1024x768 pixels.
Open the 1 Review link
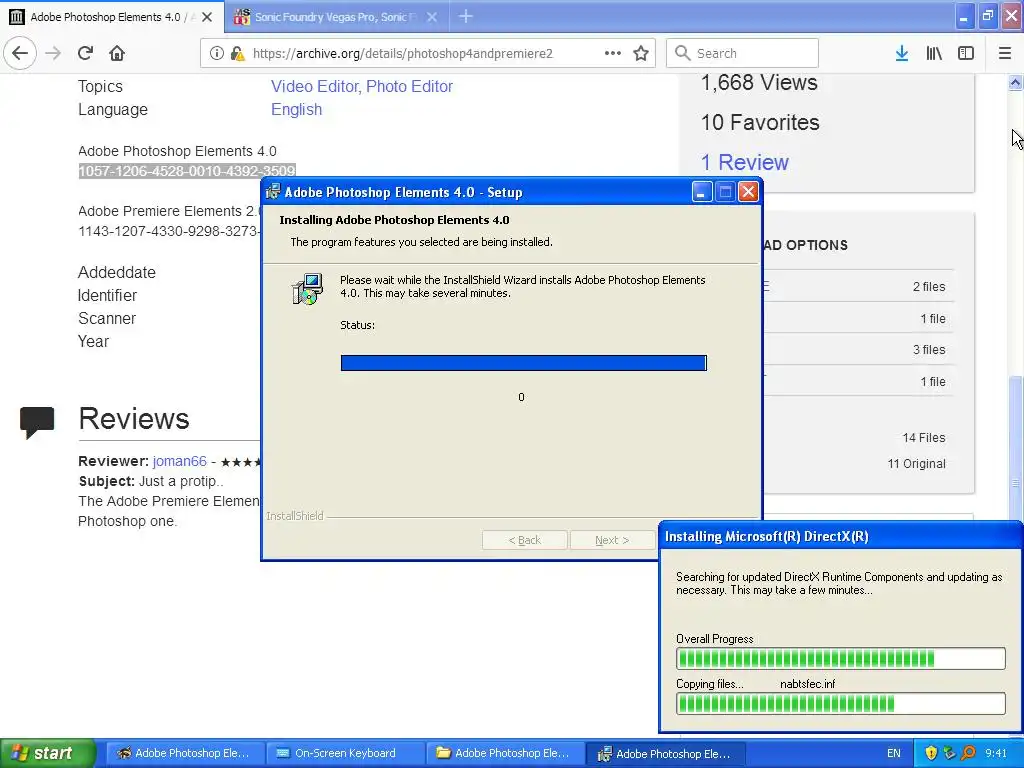point(745,162)
